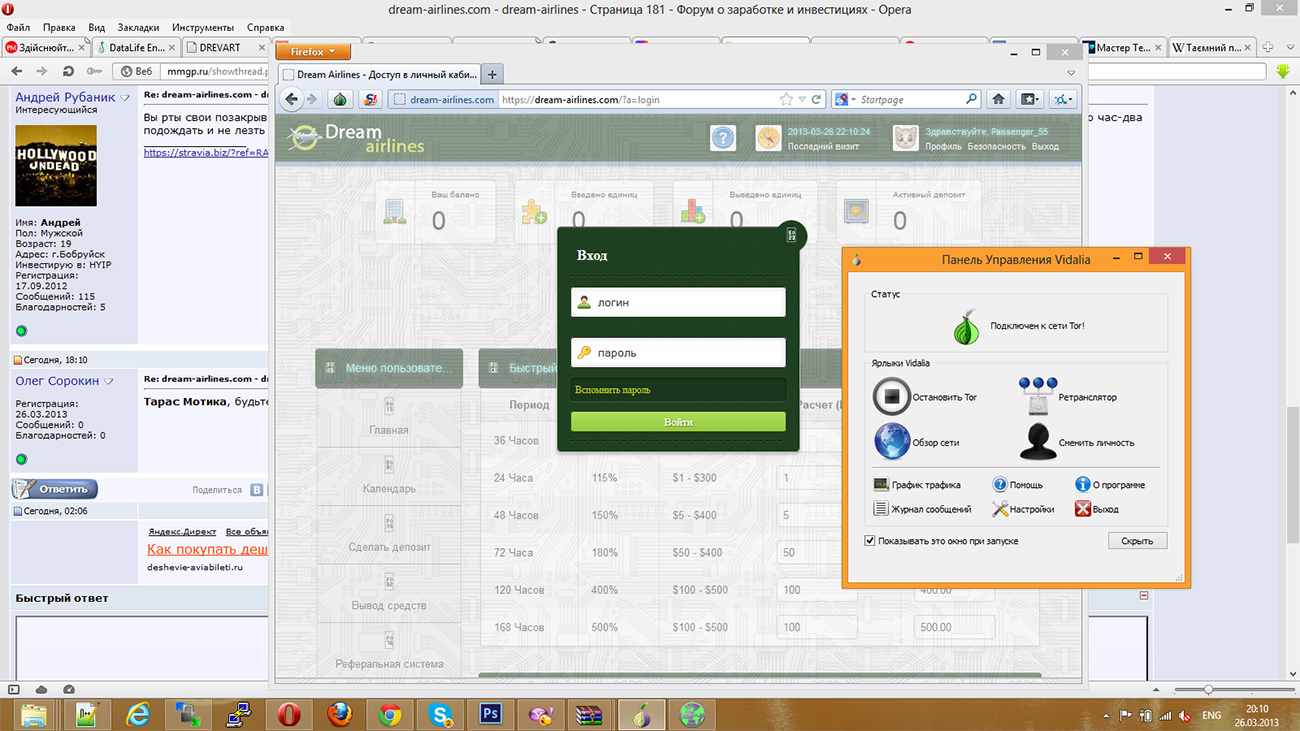Click the Stop Tor icon in Vidalia
Screen dimensions: 1300x731
pyautogui.click(x=891, y=397)
